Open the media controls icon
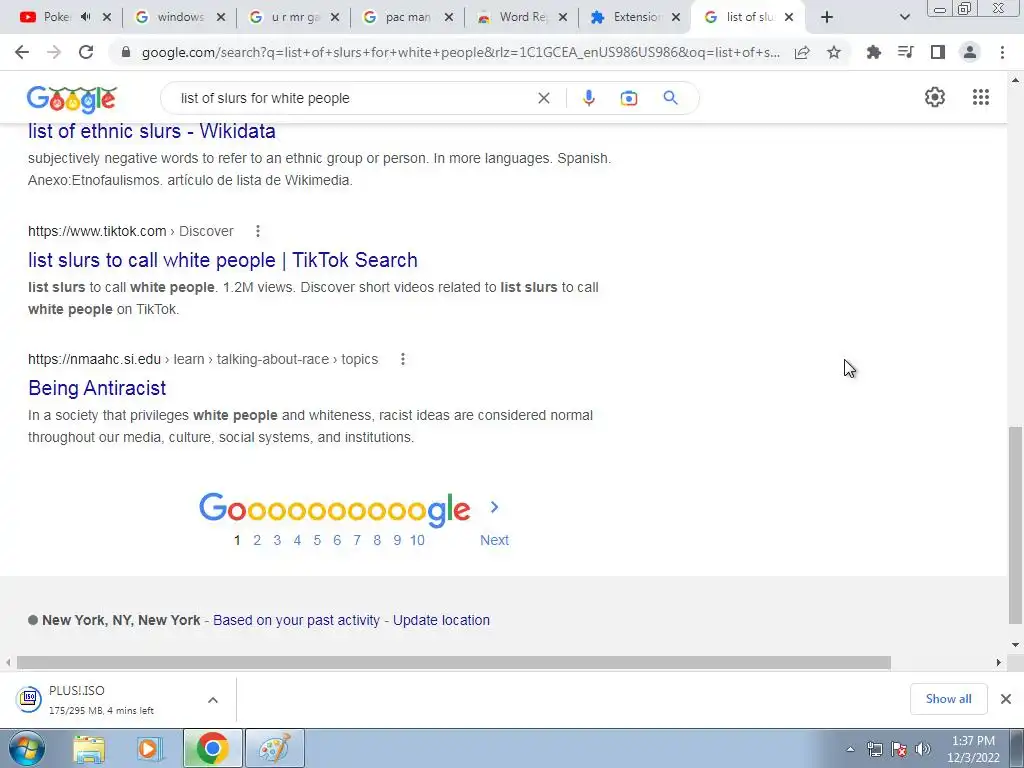 coord(906,52)
